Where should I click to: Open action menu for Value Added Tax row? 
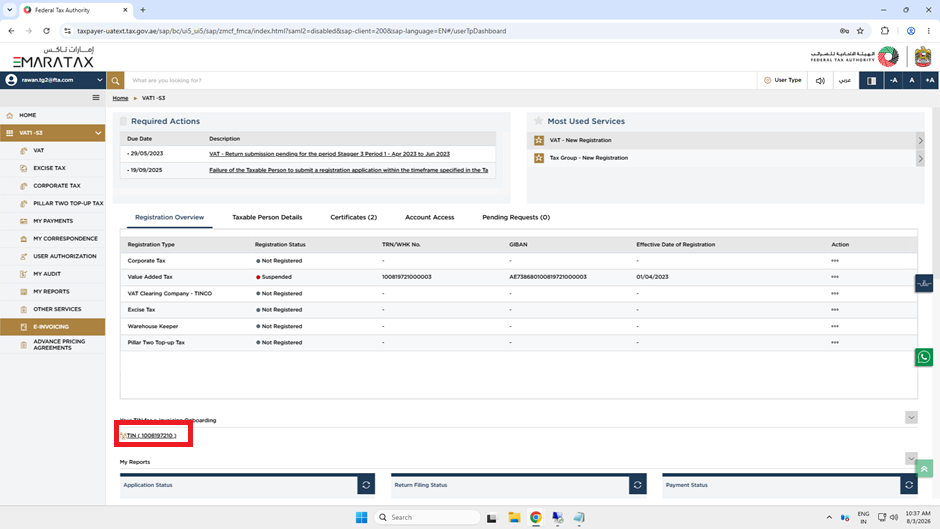(x=835, y=277)
